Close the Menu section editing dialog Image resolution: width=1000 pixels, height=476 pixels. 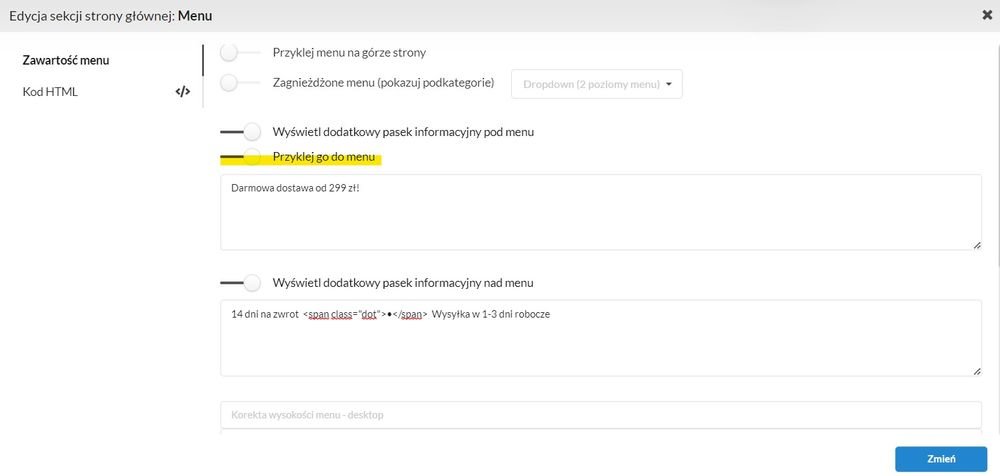coord(987,15)
